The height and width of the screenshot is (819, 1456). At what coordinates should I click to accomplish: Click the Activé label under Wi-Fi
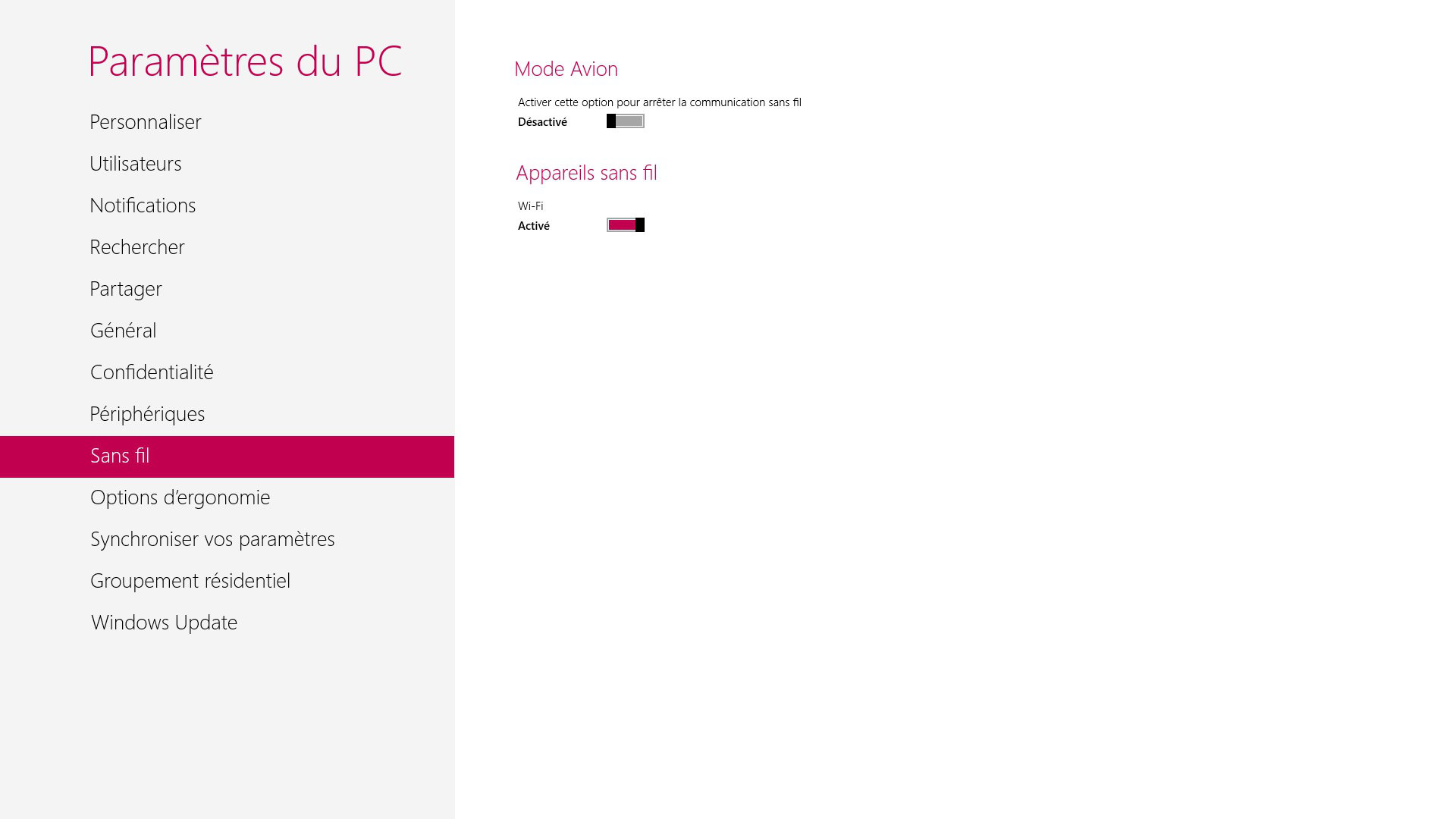click(534, 226)
